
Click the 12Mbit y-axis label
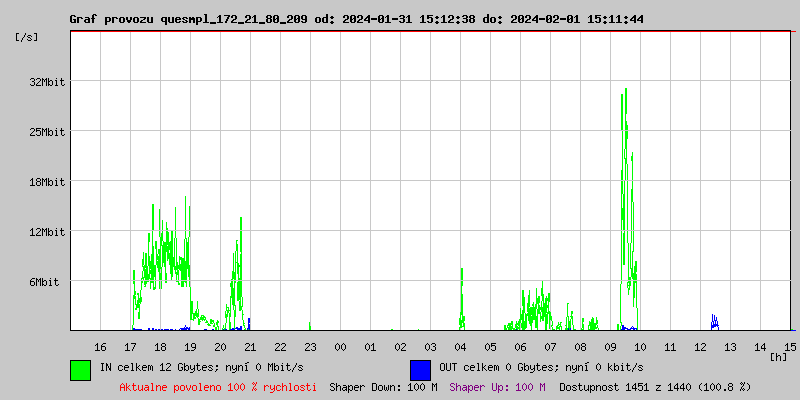coord(47,232)
